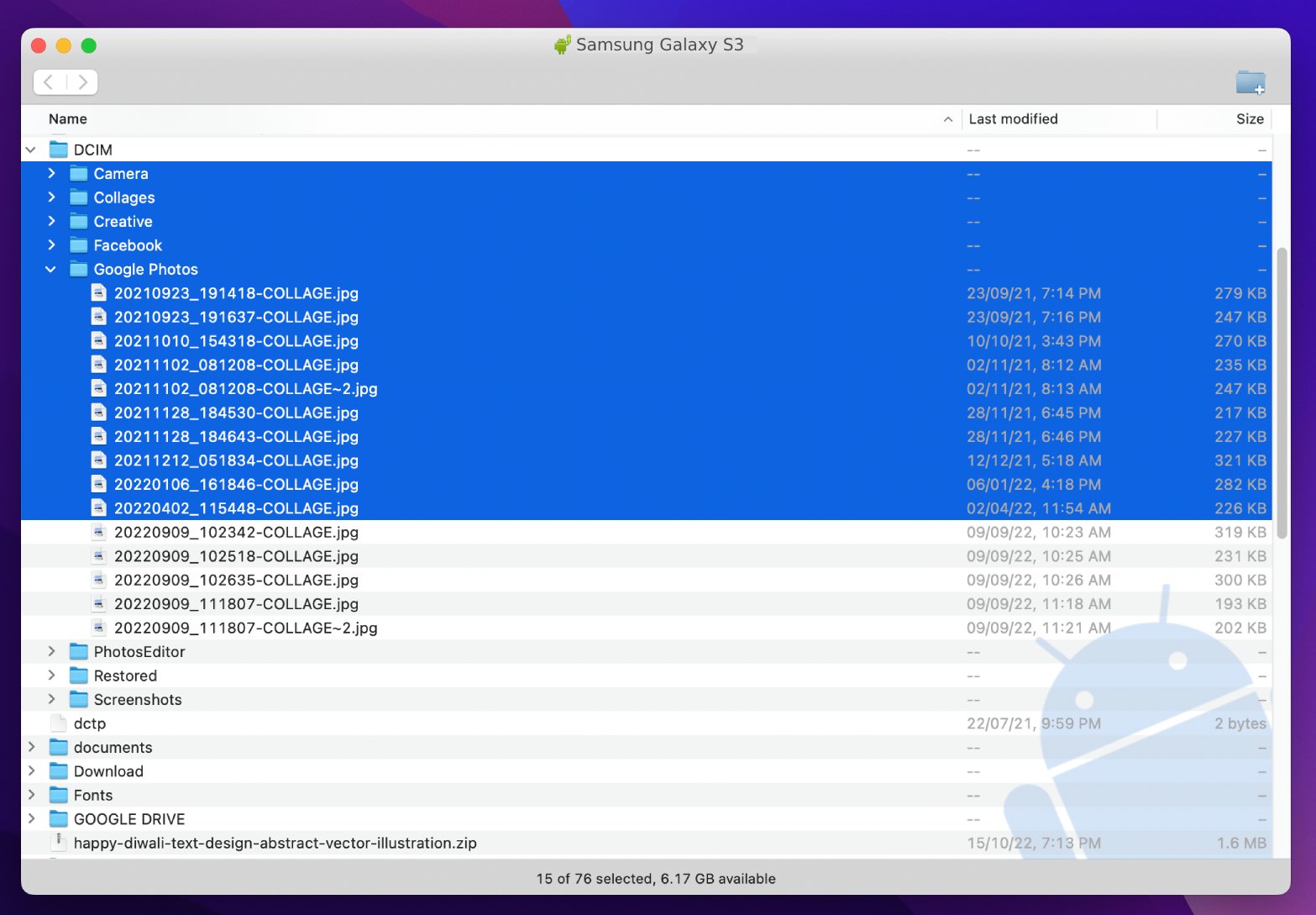This screenshot has width=1316, height=915.
Task: Select file 20211010_154318-COLLAGE.jpg
Action: click(236, 340)
